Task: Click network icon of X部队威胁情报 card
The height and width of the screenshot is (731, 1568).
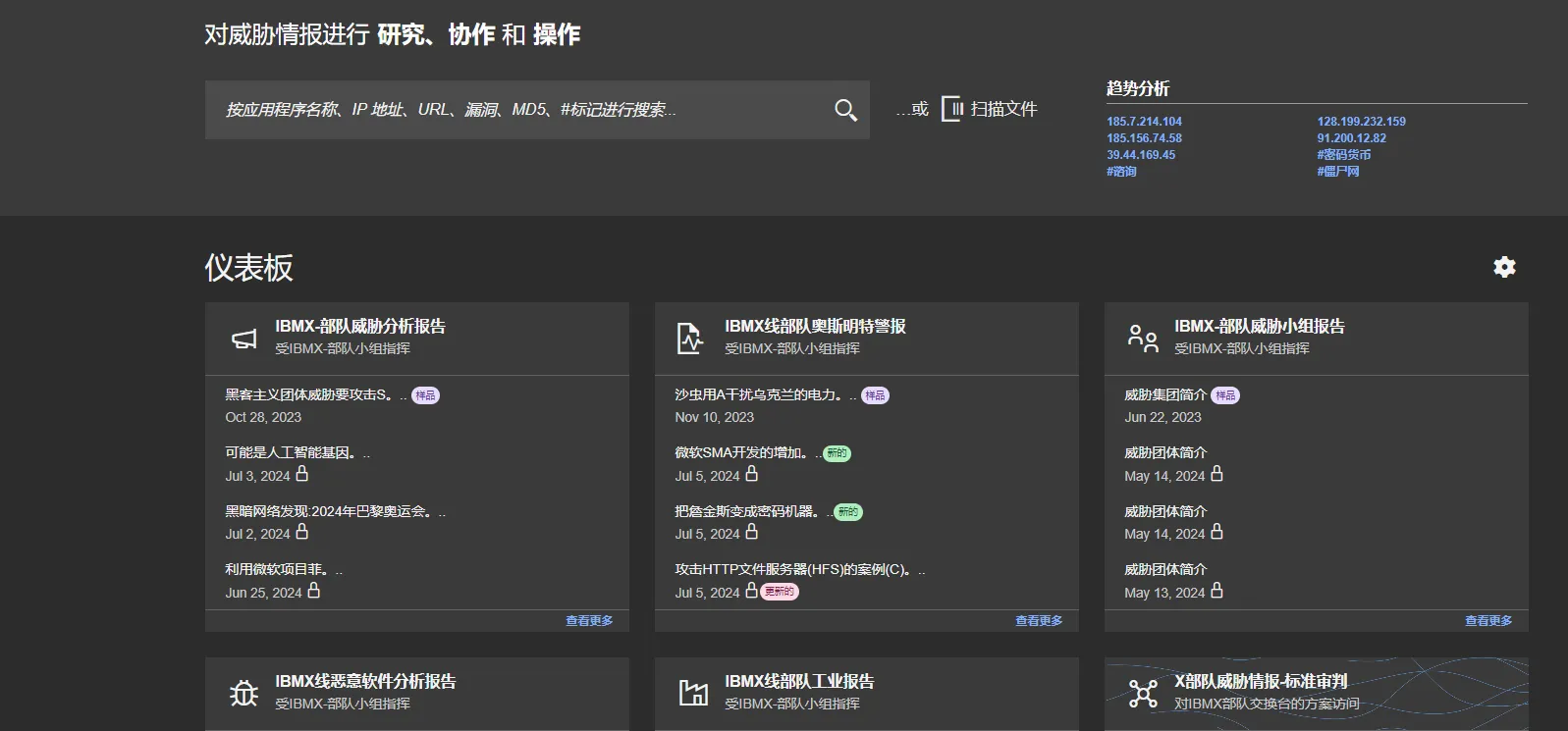Action: point(1143,693)
